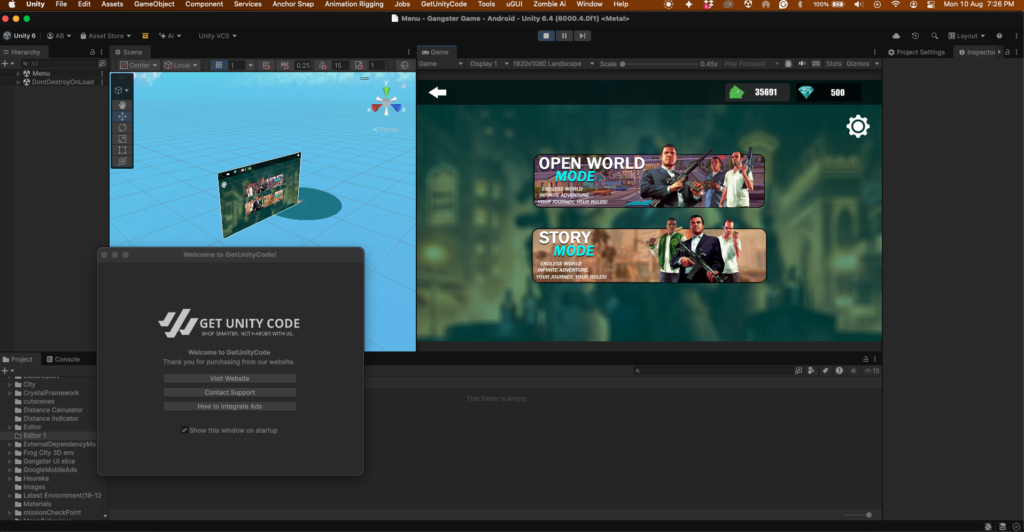Toggle Gizmos in Game view
1024x532 pixels.
coord(857,64)
